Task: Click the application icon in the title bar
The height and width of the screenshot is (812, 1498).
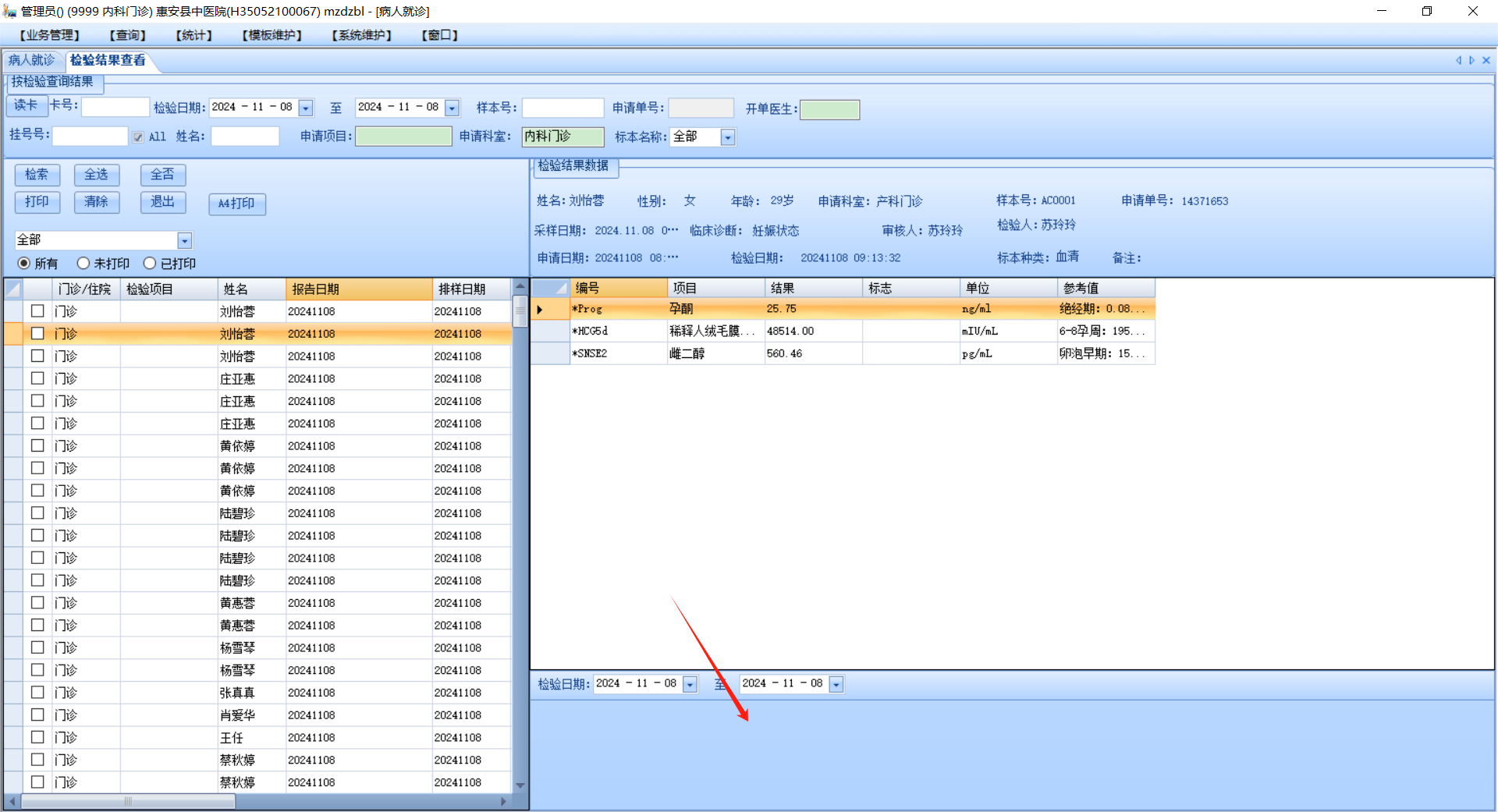Action: tap(9, 11)
